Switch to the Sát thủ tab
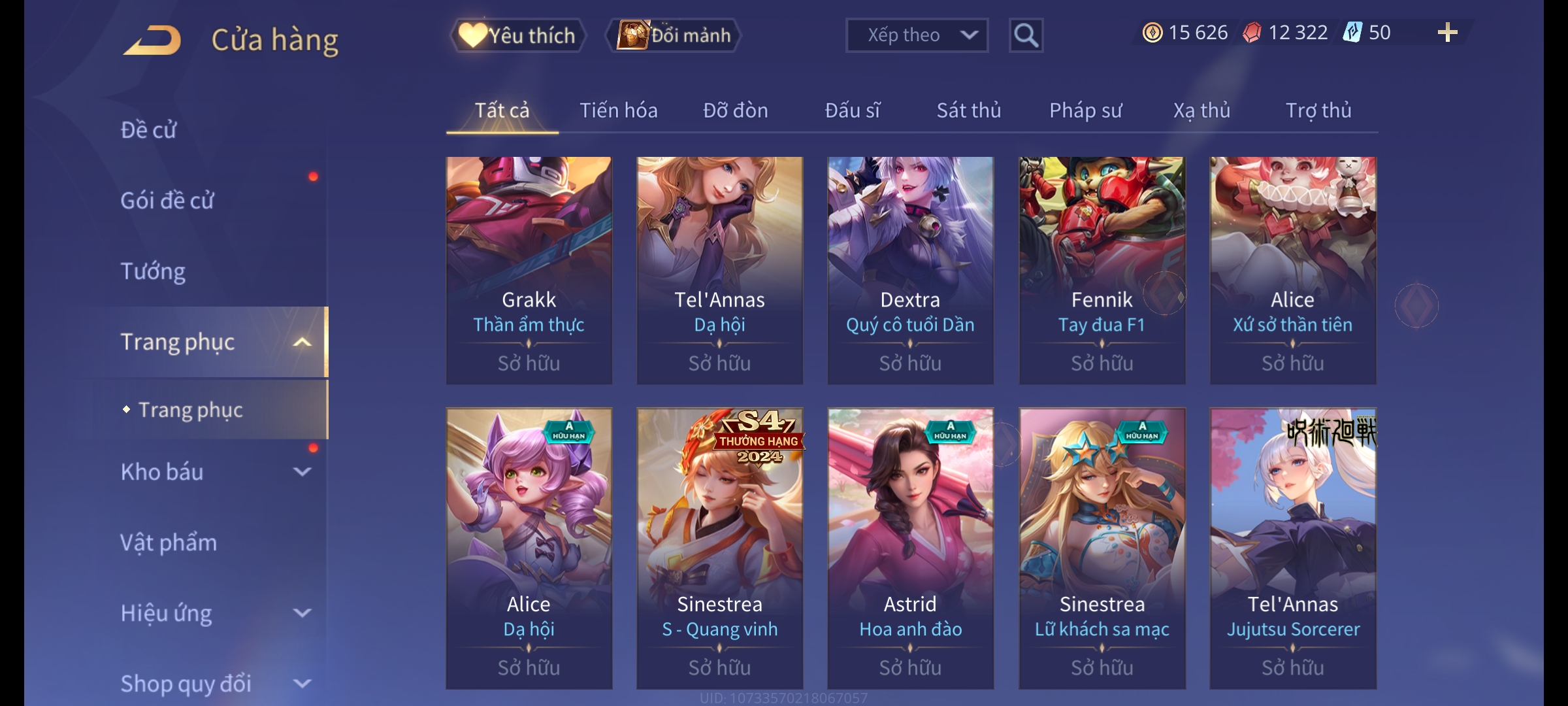1568x706 pixels. tap(969, 110)
